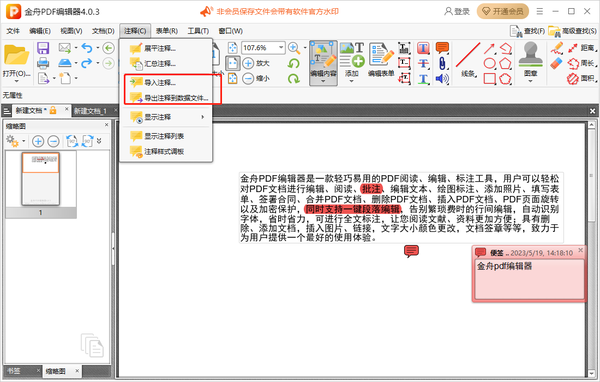This screenshot has width=600, height=382.
Task: Select the pencil drawing tool
Action: click(557, 48)
